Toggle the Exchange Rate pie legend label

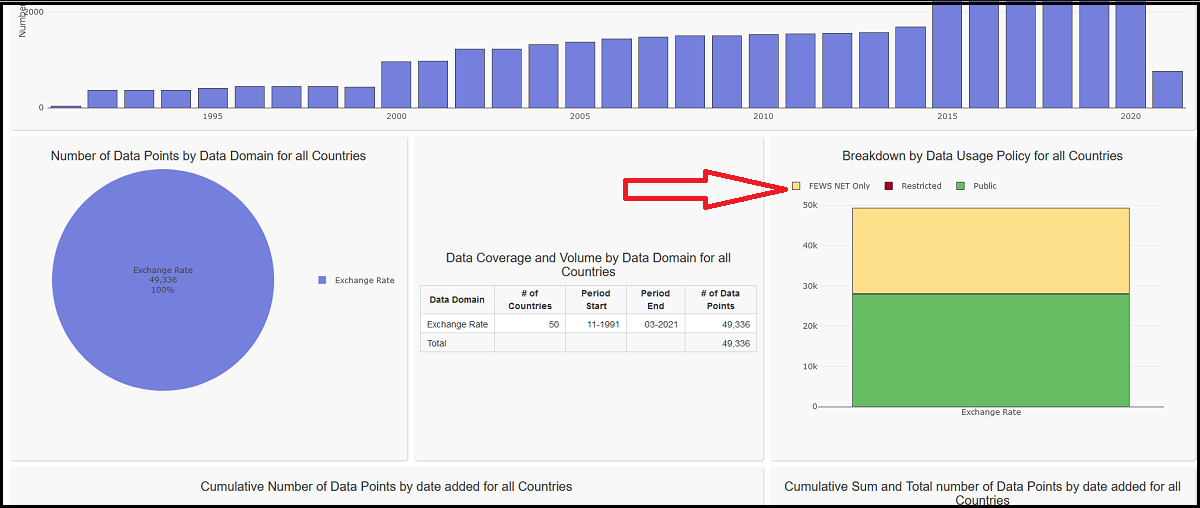(364, 280)
